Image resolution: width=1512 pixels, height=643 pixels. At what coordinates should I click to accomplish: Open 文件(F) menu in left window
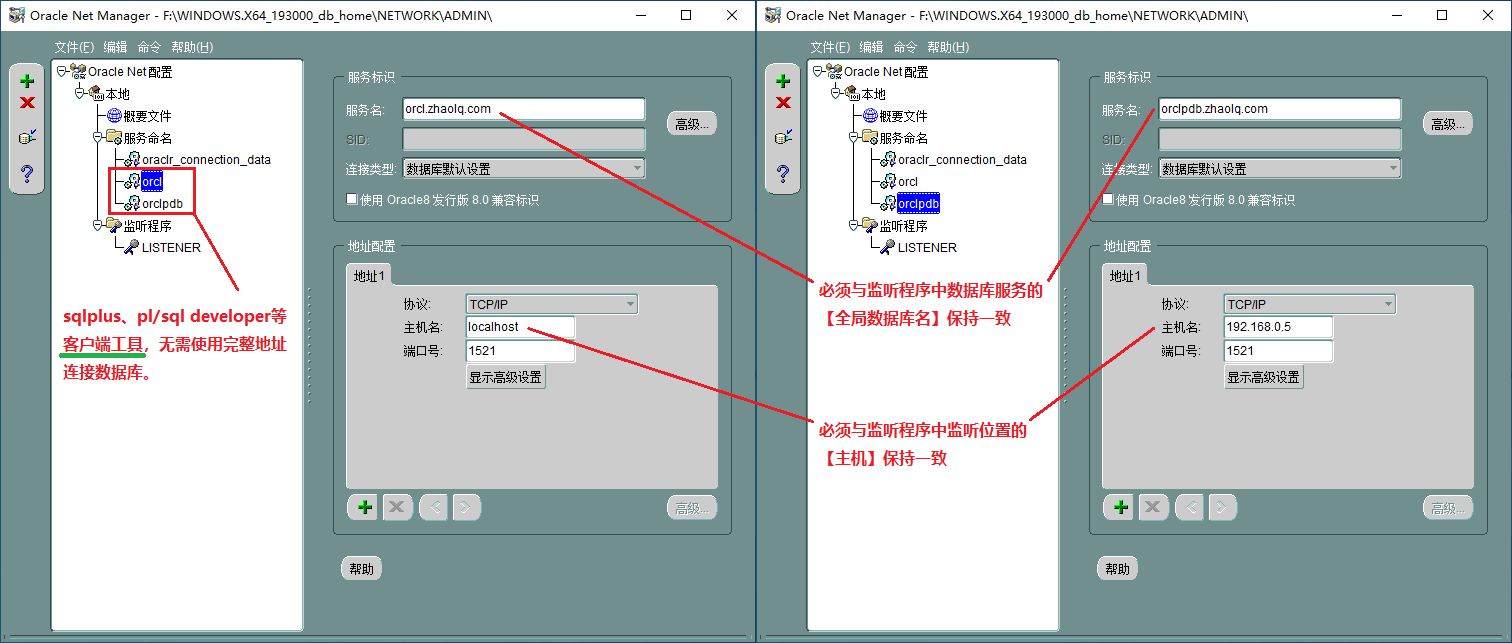[x=74, y=47]
